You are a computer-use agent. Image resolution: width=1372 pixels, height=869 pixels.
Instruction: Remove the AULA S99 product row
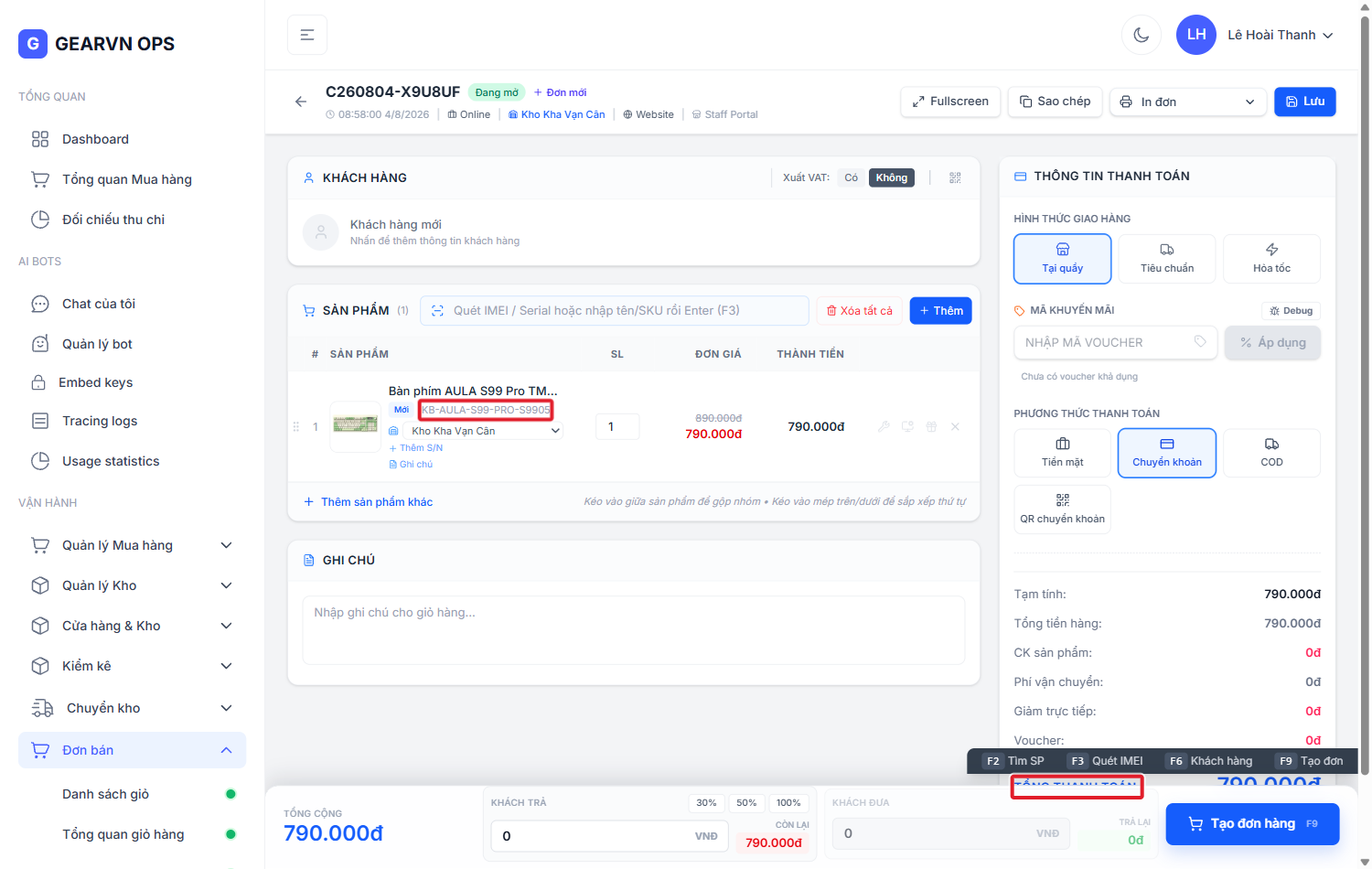tap(955, 426)
